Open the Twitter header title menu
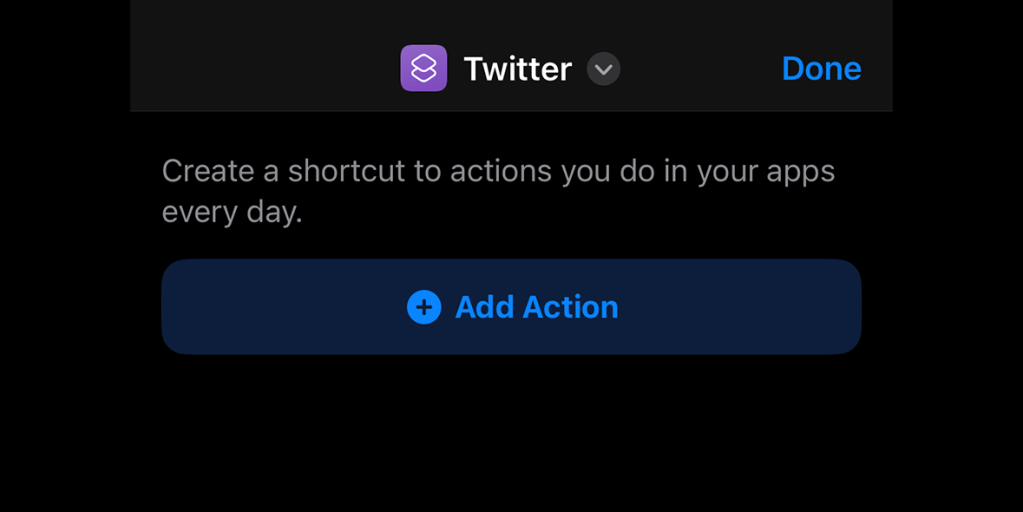1023x512 pixels. pos(517,69)
